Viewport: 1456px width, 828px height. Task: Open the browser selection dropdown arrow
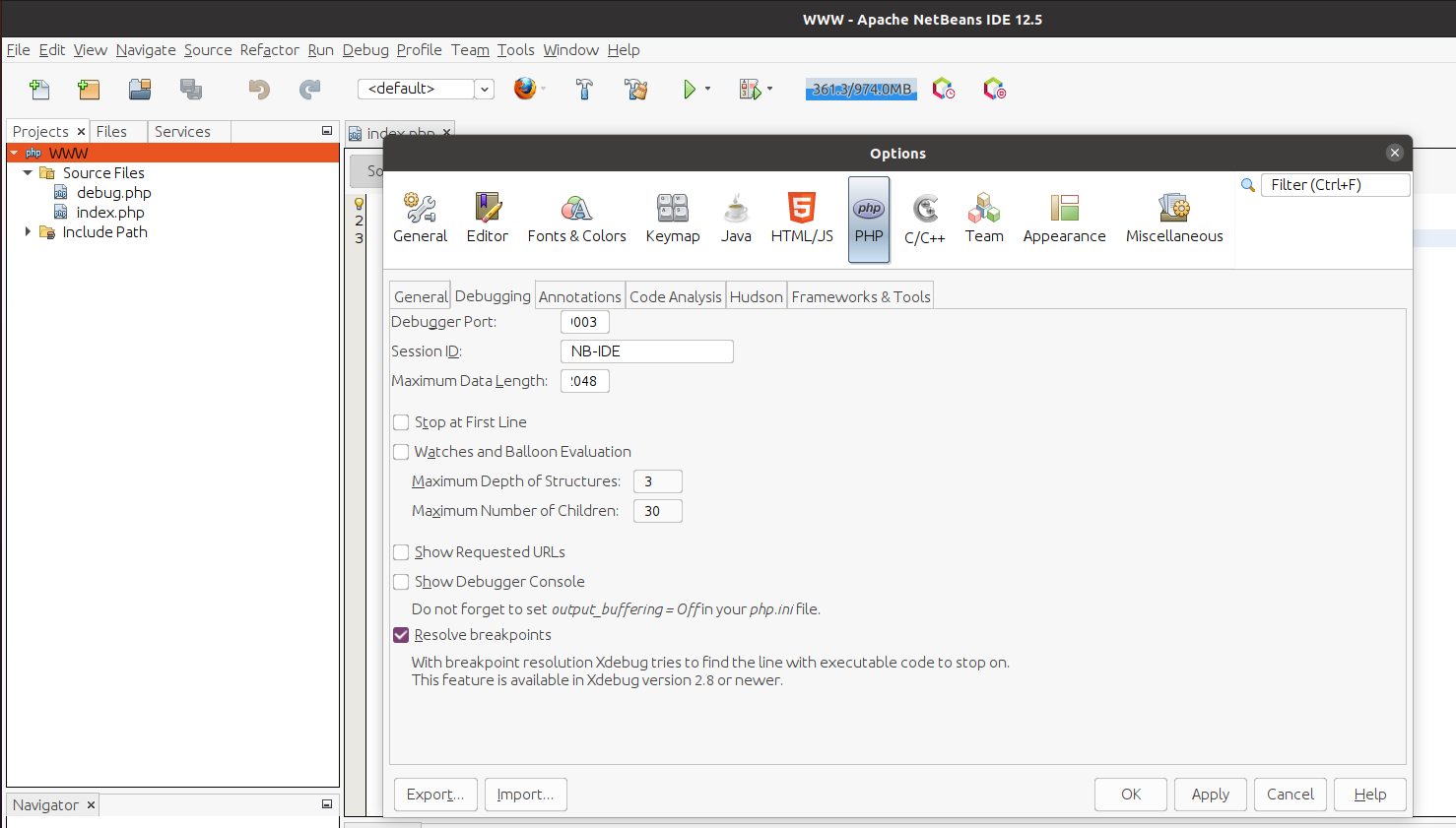543,90
